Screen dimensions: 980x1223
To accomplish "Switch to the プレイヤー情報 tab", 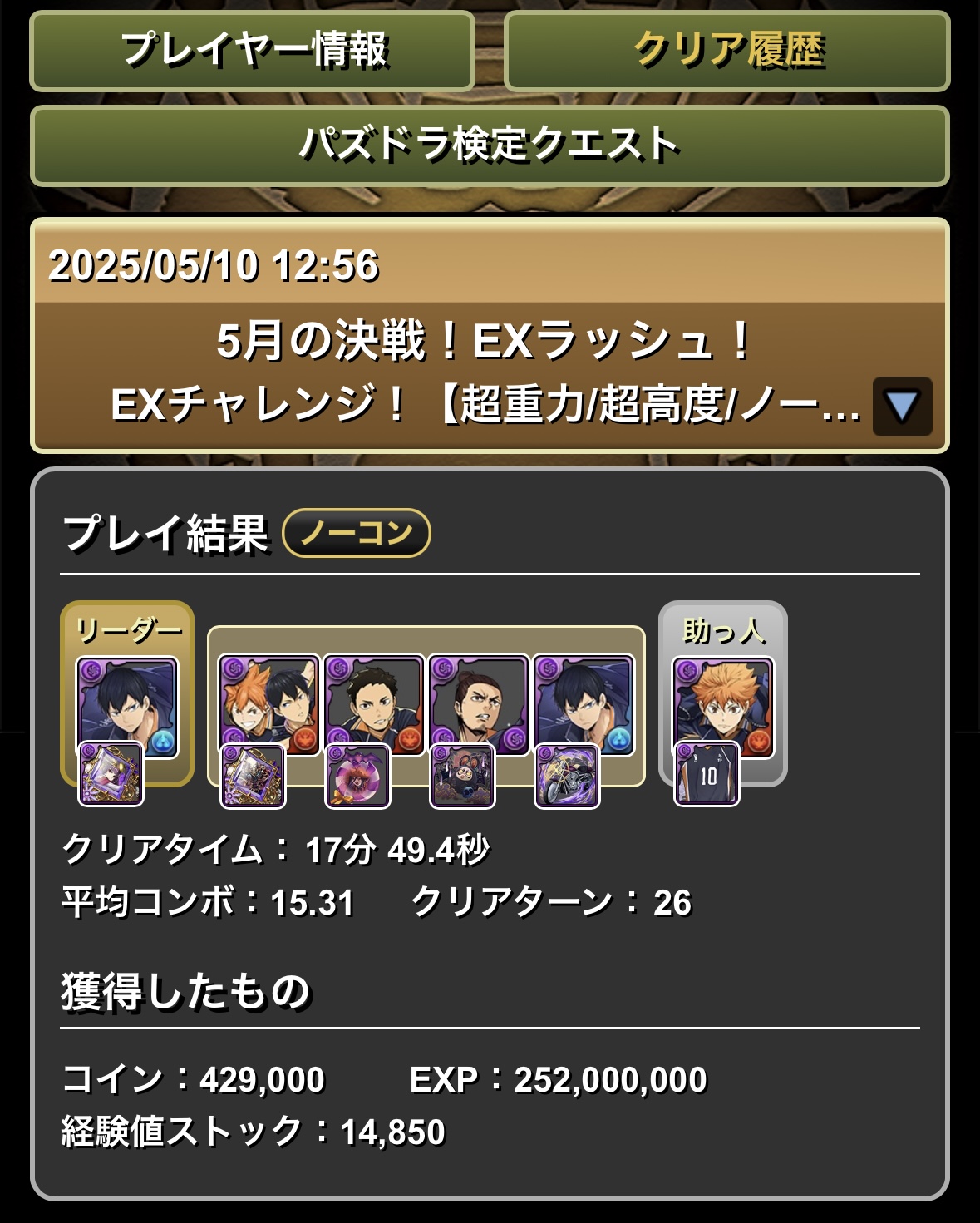I will [253, 50].
